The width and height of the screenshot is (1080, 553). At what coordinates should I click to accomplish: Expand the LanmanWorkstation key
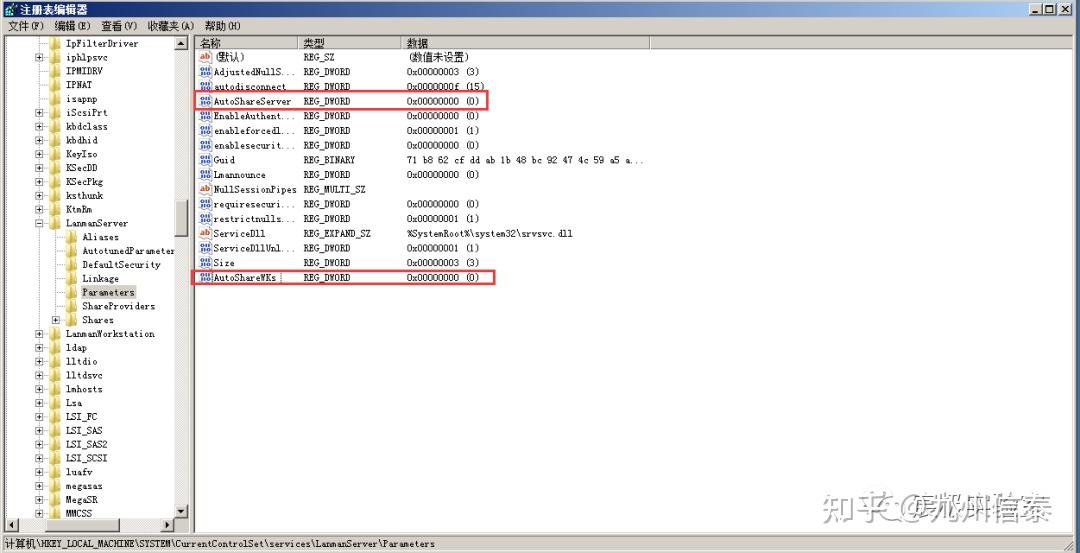tap(39, 334)
